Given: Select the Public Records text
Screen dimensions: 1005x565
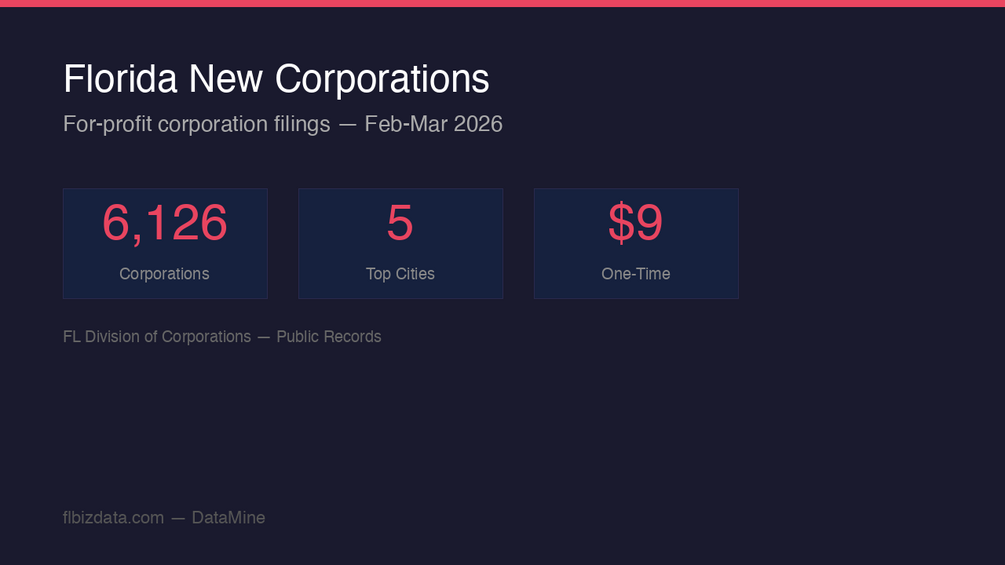Looking at the screenshot, I should click(328, 336).
